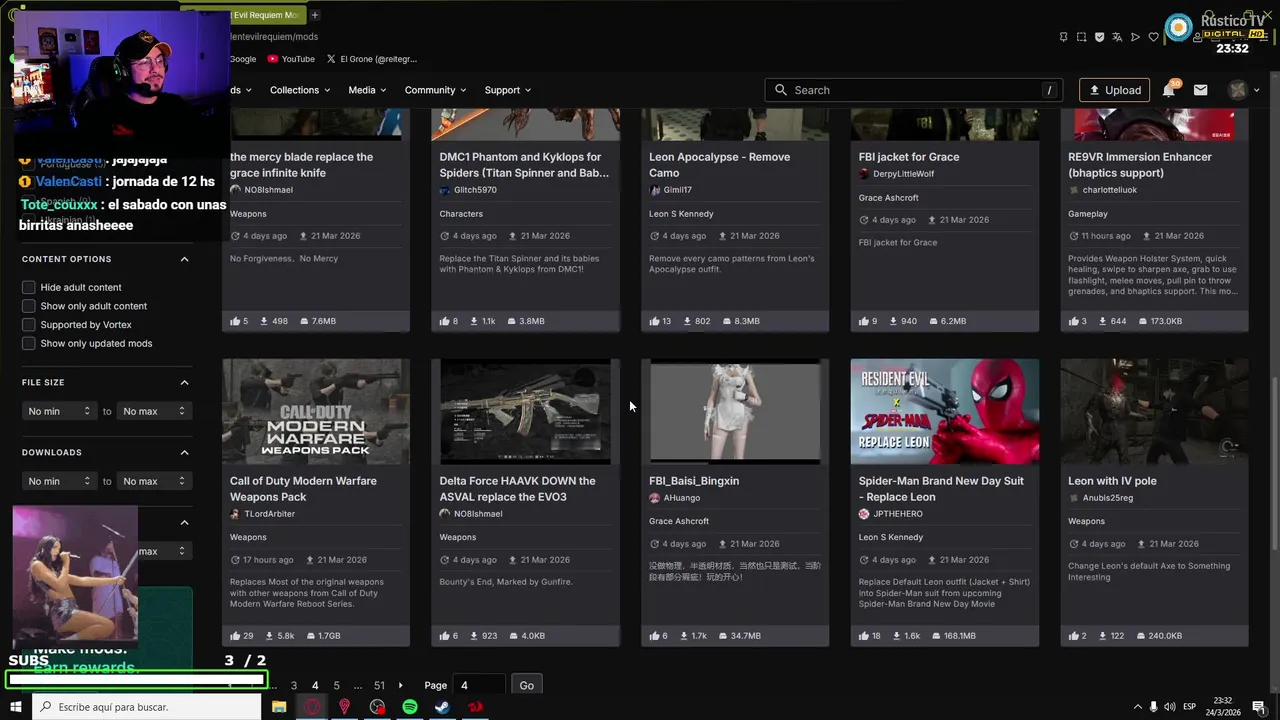
Task: Open FBI_Baisi_Bingxin mod title
Action: [x=694, y=481]
